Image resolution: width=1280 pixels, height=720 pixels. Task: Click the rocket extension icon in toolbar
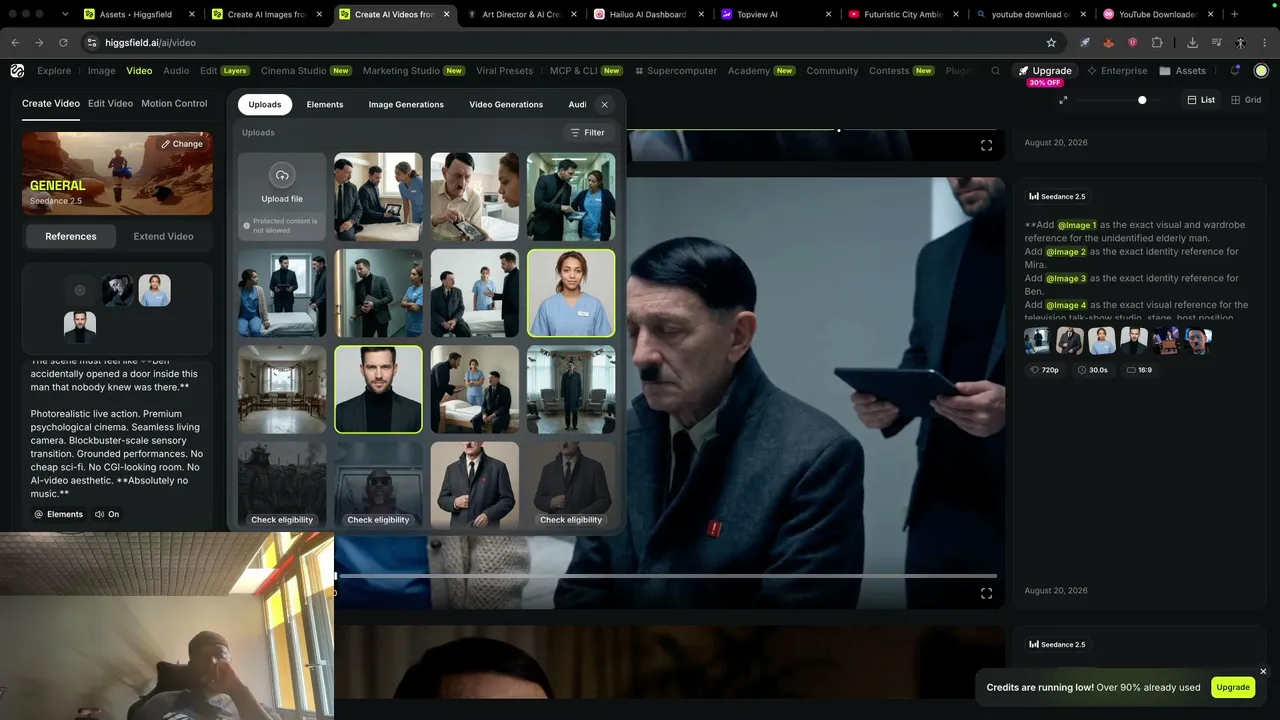pyautogui.click(x=1084, y=43)
